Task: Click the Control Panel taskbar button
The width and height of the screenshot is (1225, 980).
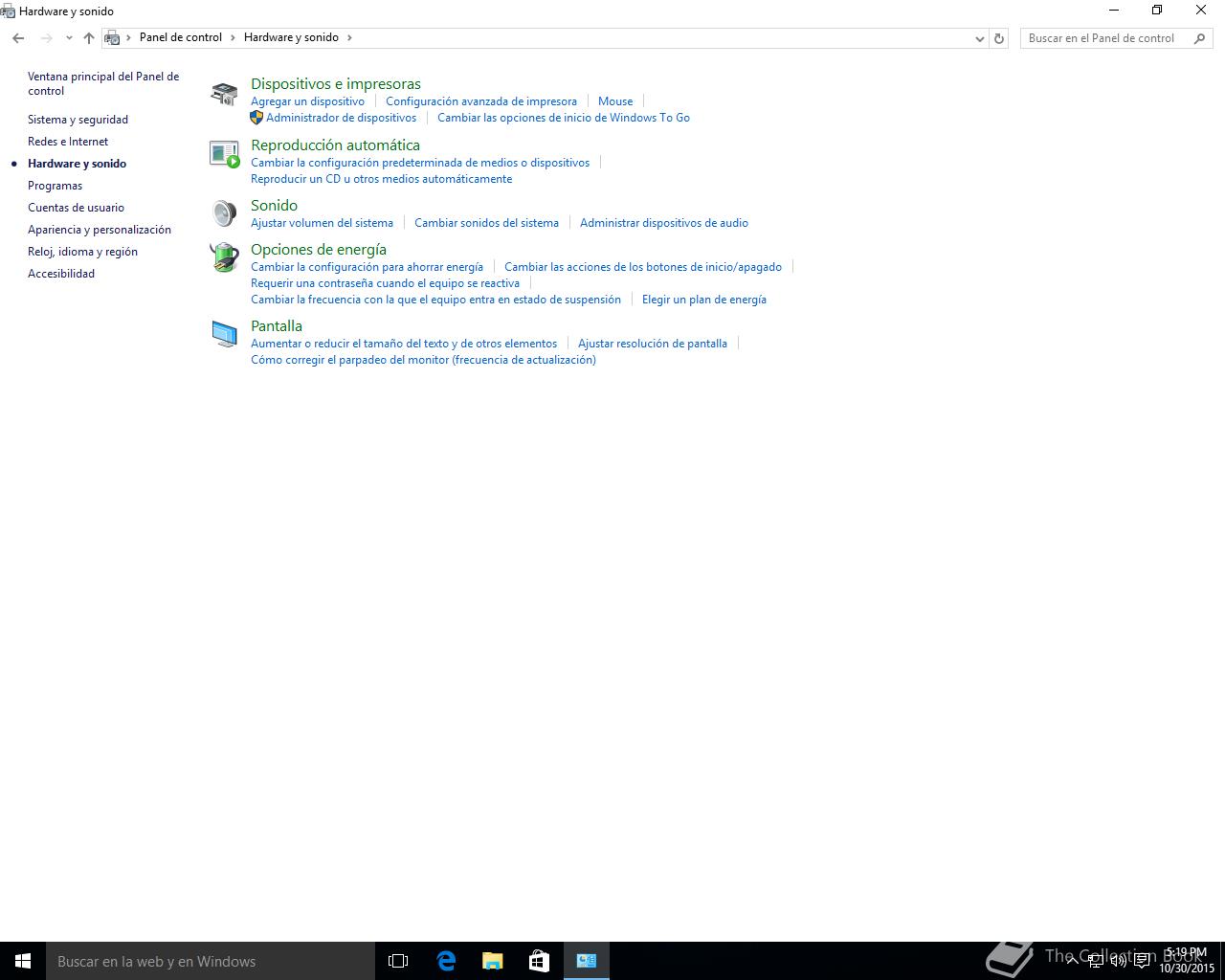Action: [x=586, y=961]
